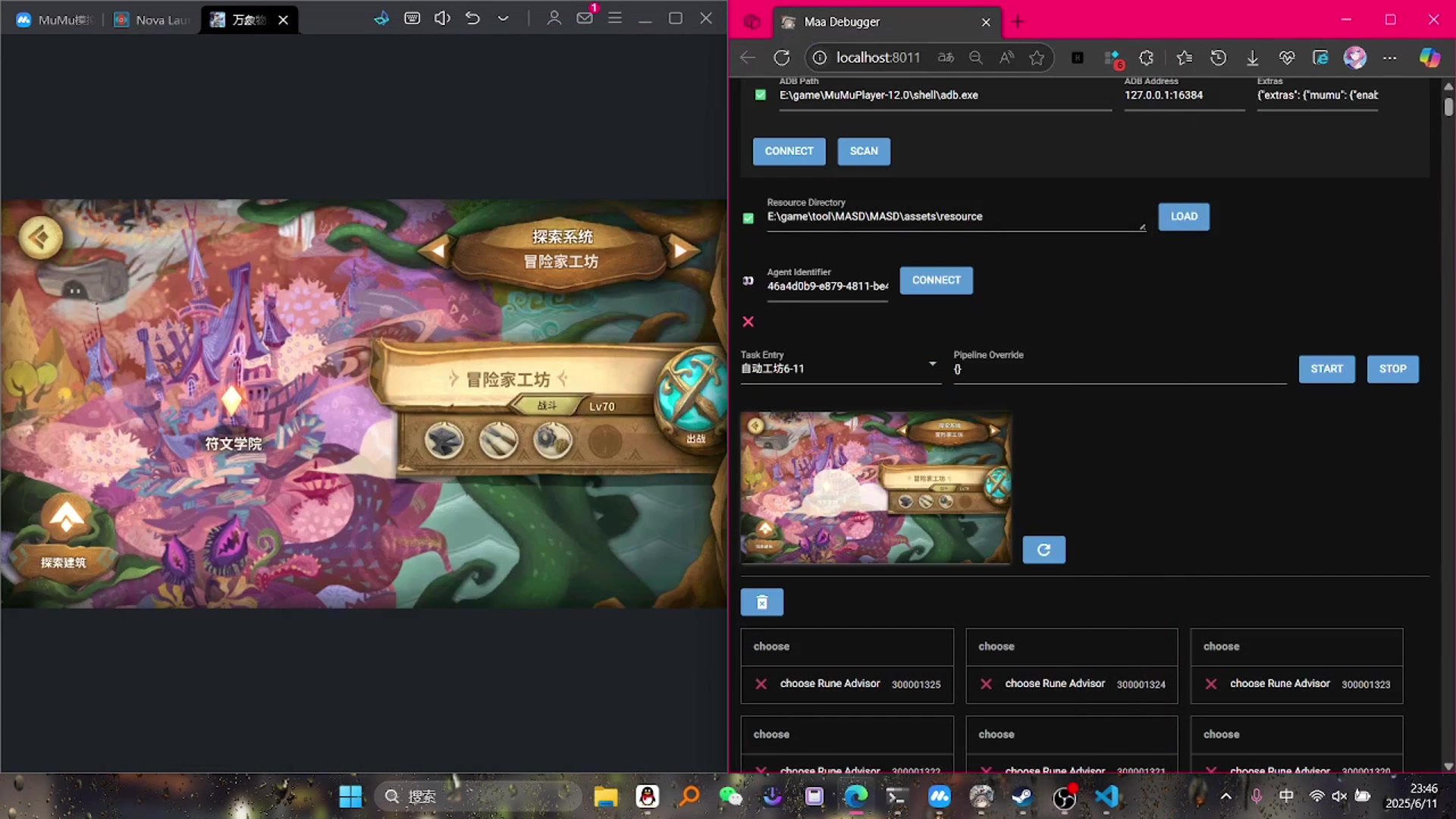
Task: Select the second material icon in workshop panel
Action: click(x=498, y=440)
